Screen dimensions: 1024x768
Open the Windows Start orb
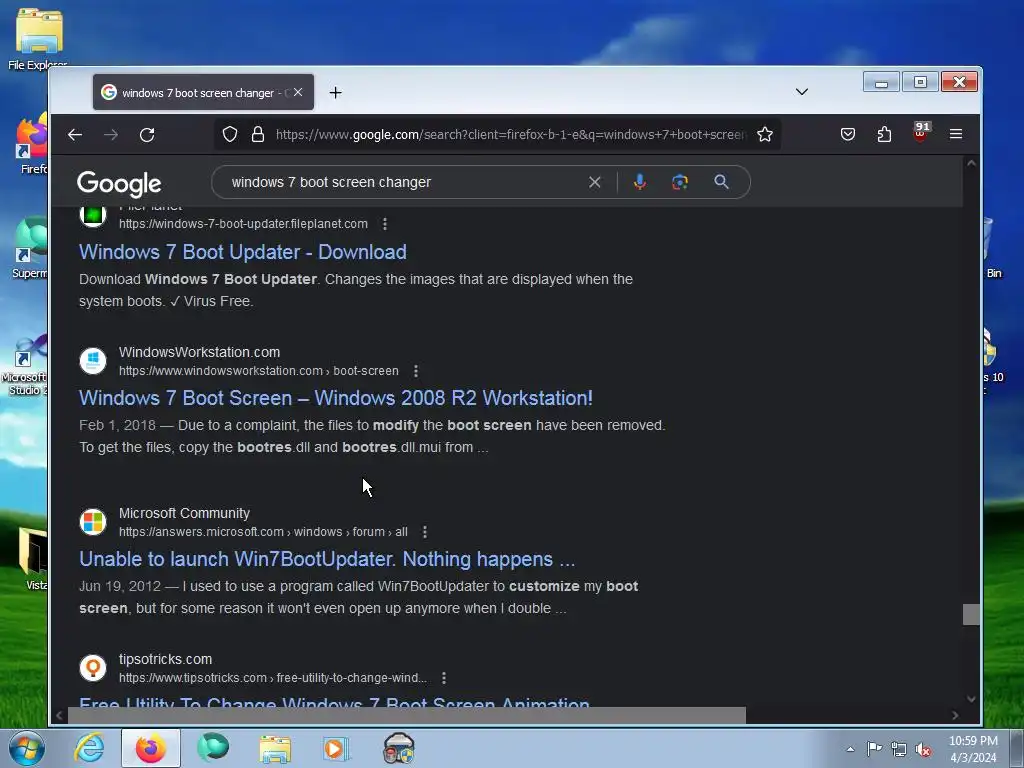coord(27,748)
